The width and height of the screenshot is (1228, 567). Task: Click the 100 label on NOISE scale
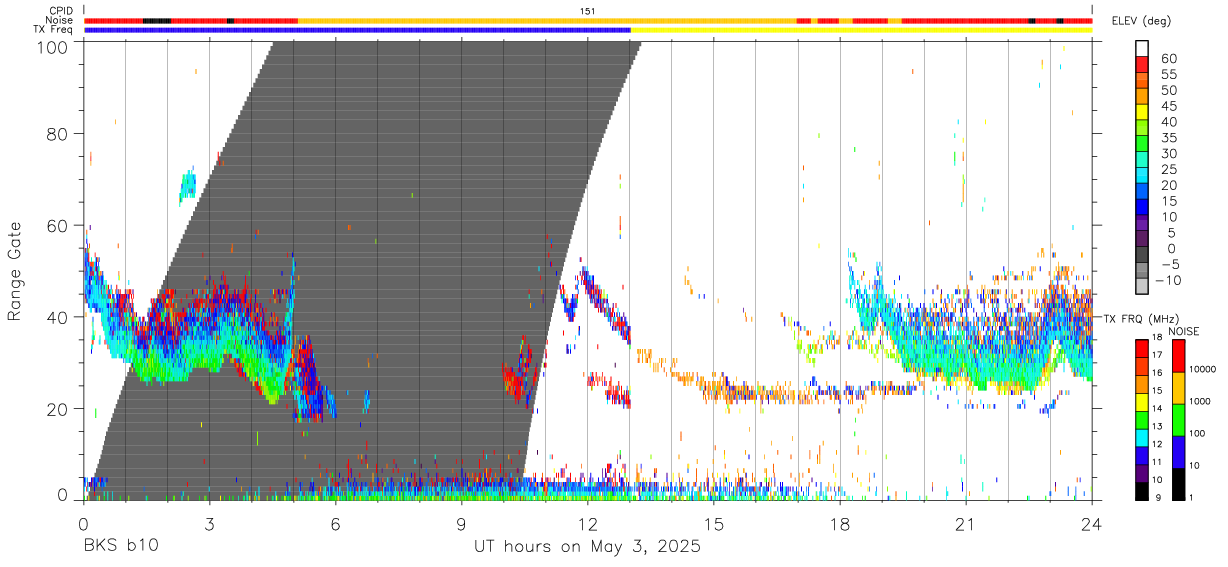[1198, 433]
